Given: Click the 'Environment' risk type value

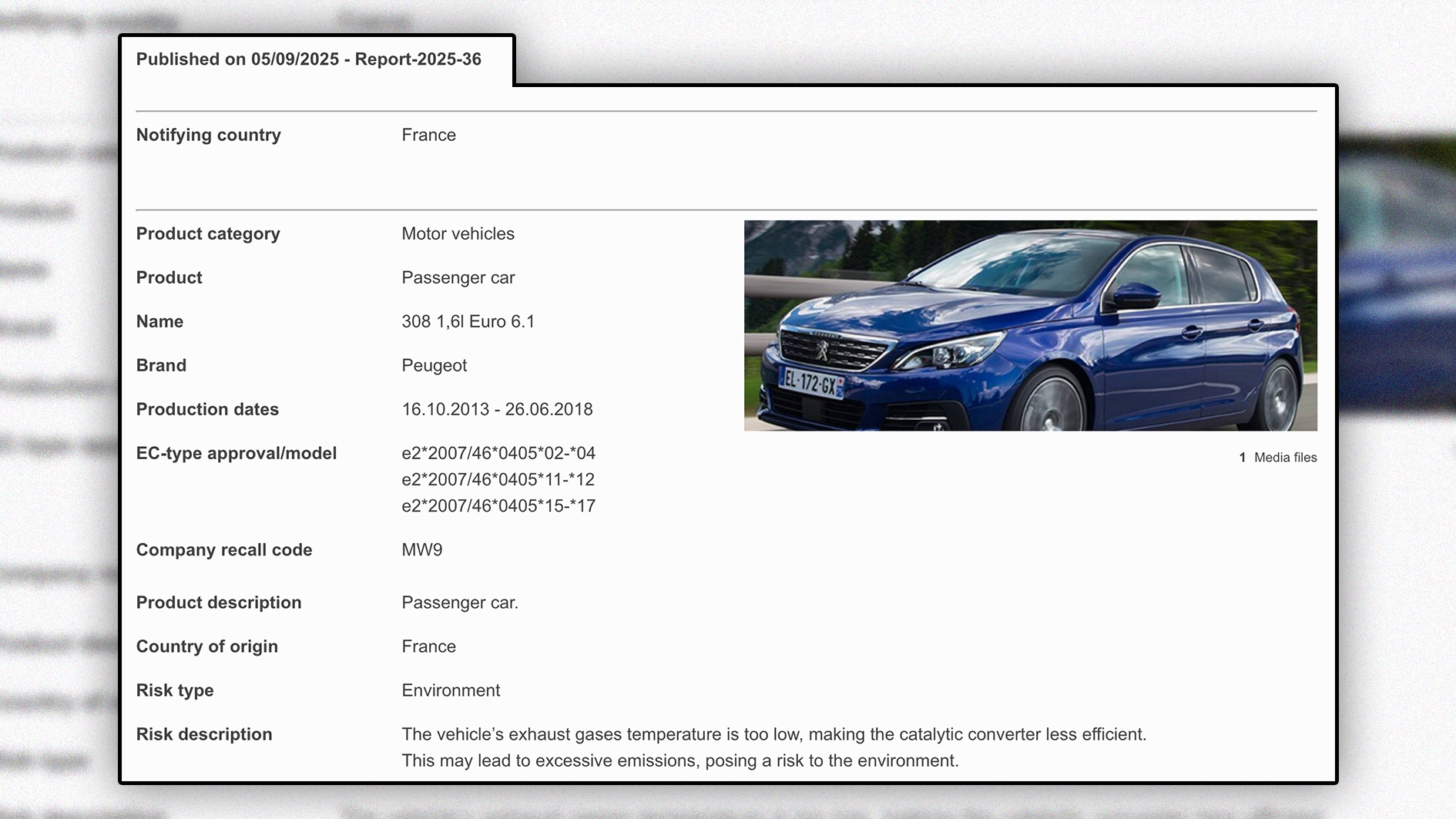Looking at the screenshot, I should [451, 690].
